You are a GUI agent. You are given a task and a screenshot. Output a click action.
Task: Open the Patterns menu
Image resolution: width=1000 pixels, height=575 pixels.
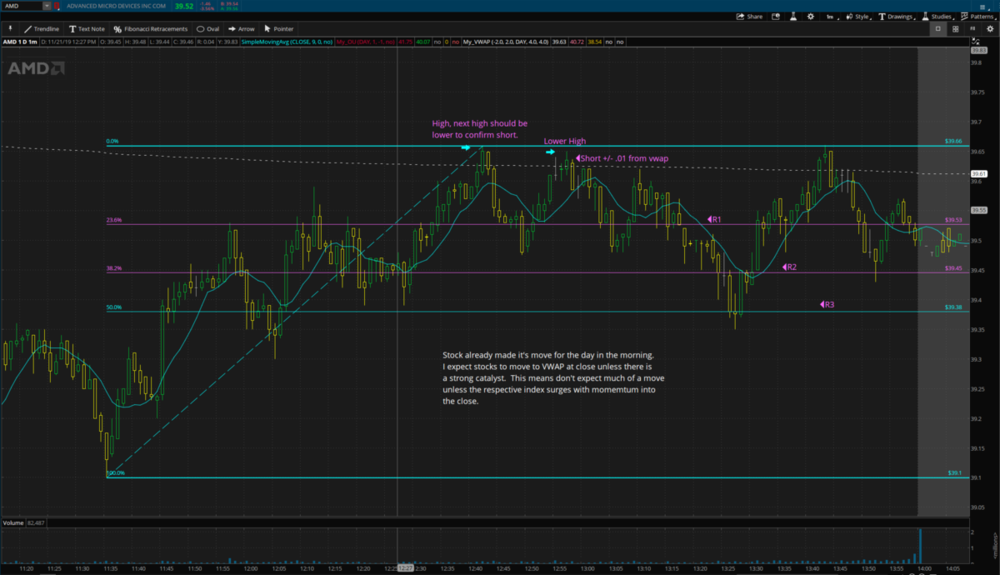978,16
